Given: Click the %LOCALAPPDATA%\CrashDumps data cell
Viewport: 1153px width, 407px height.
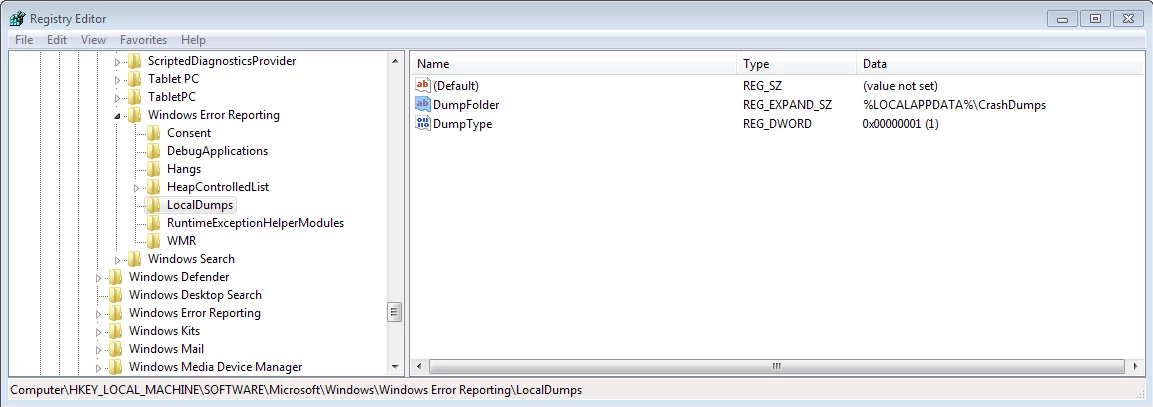Looking at the screenshot, I should click(x=954, y=105).
